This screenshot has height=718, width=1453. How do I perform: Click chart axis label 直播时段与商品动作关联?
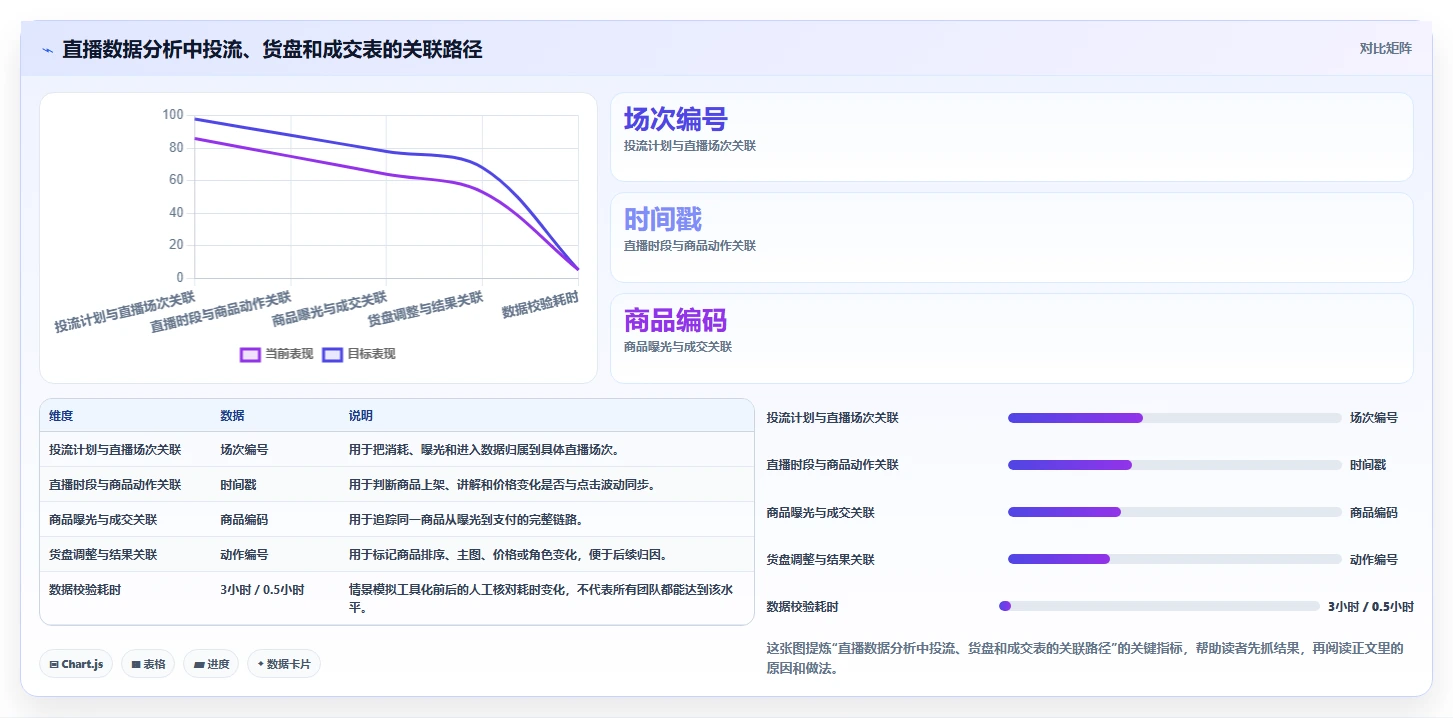(x=221, y=312)
